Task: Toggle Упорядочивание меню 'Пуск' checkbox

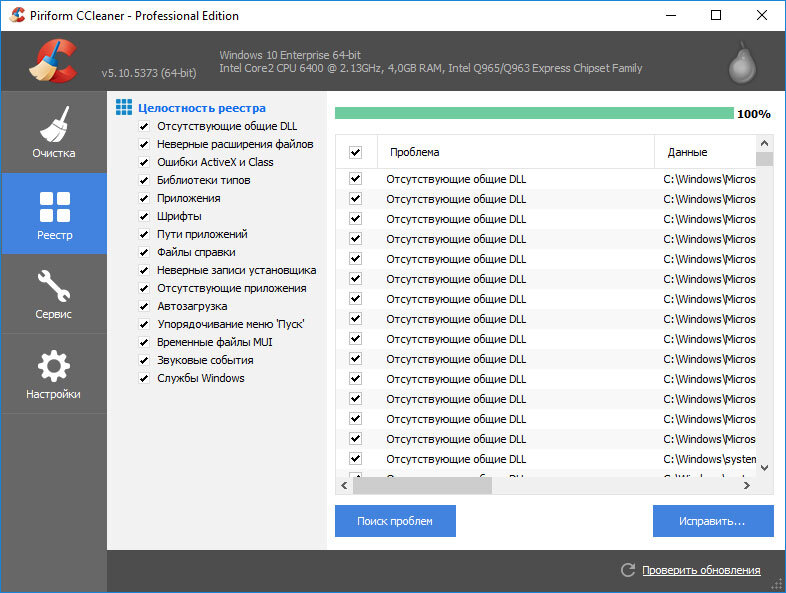Action: 144,324
